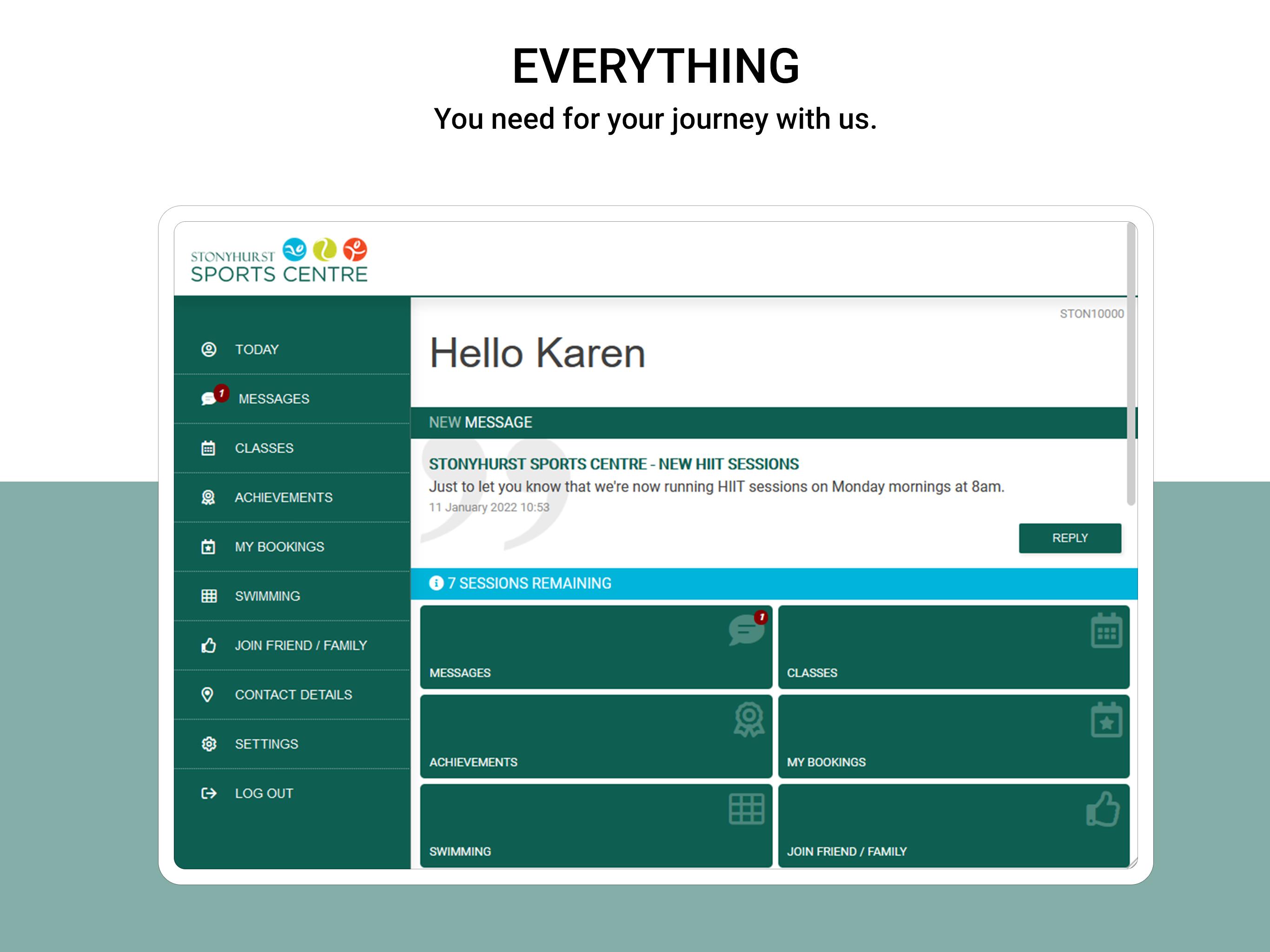Screen dimensions: 1270x952
Task: Reply to the HIIT sessions message
Action: coord(1070,538)
